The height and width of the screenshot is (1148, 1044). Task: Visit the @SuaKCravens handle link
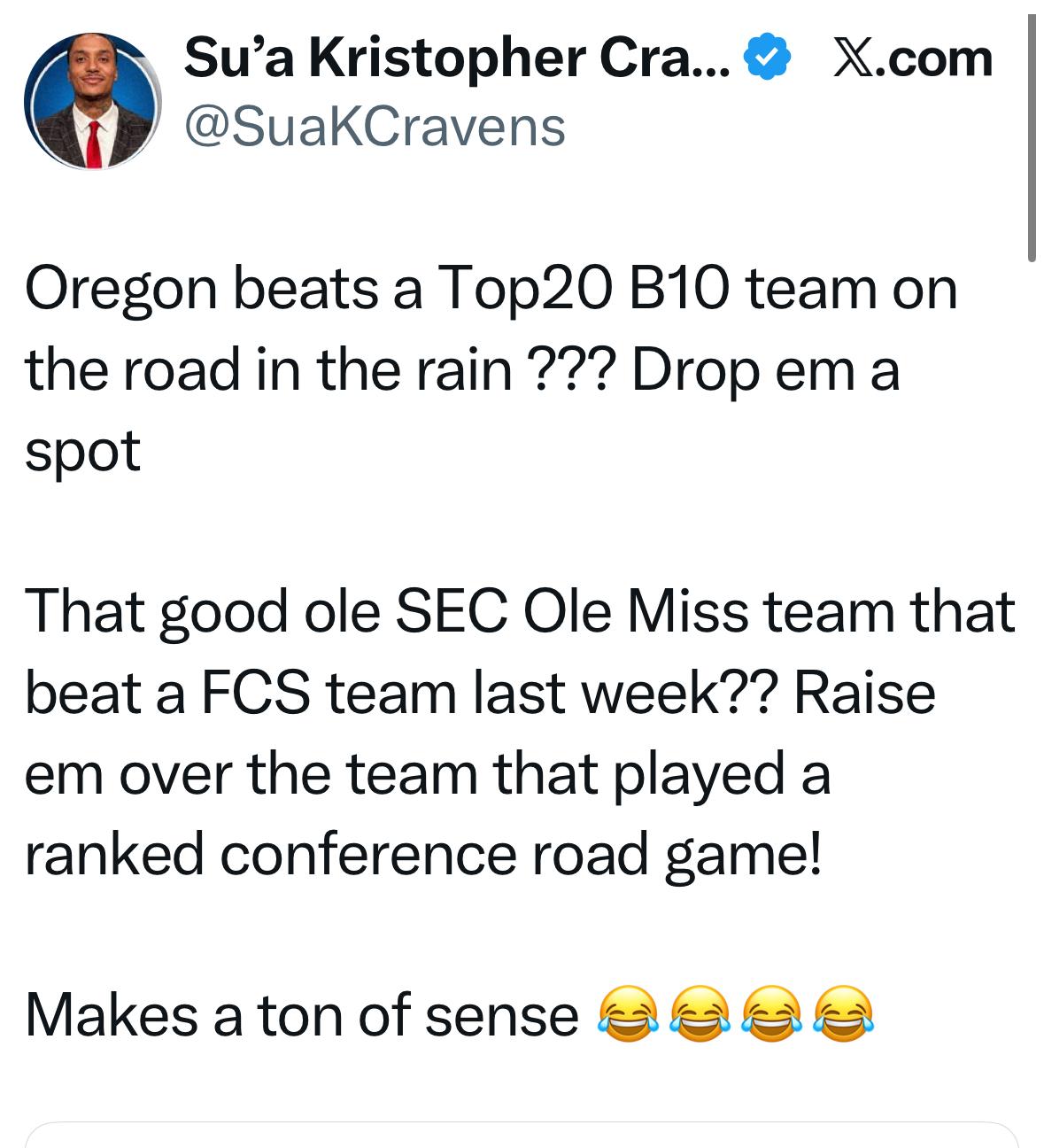point(374,127)
